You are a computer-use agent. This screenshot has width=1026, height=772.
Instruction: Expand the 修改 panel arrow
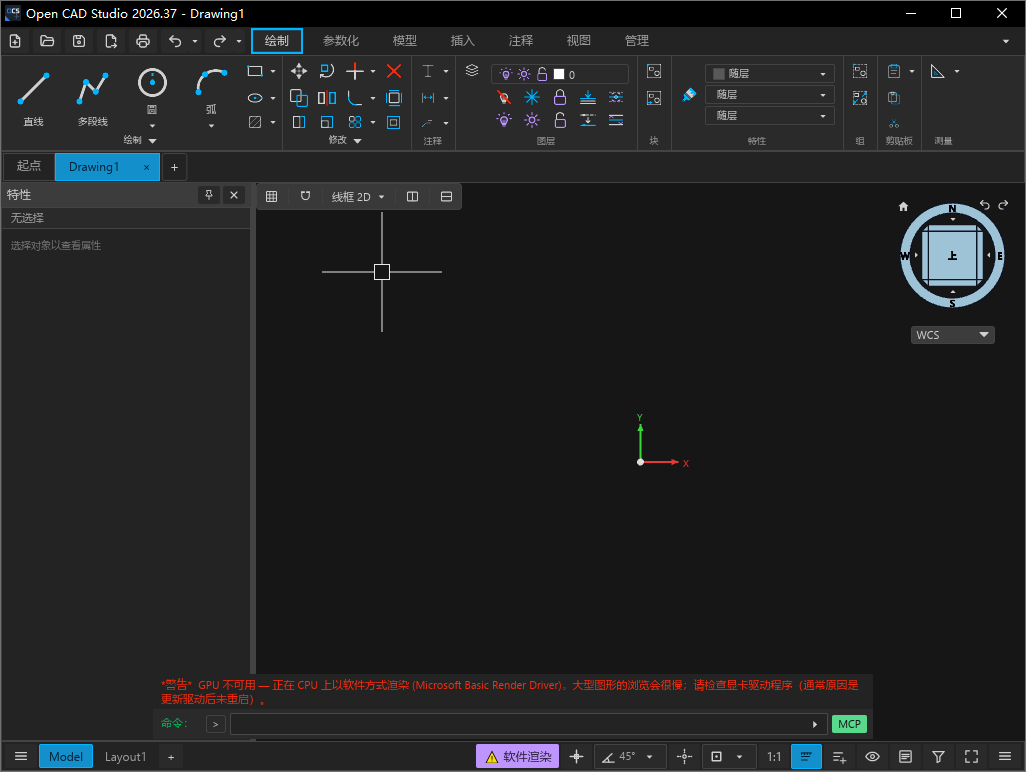[357, 141]
